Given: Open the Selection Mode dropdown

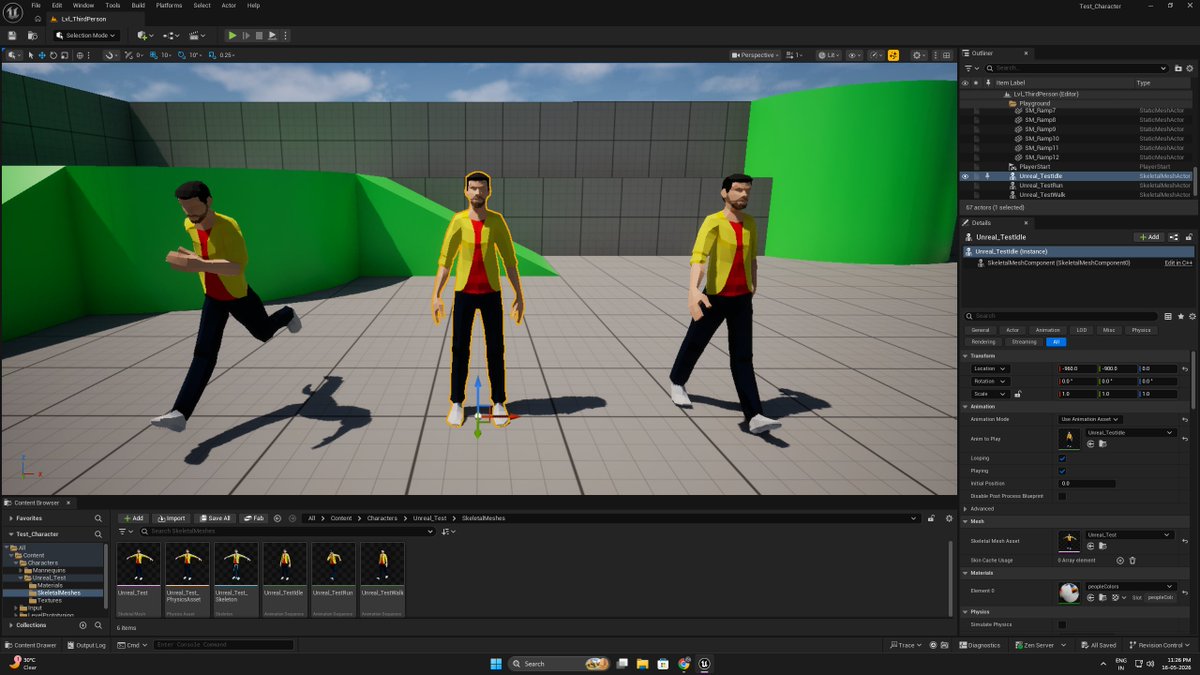Looking at the screenshot, I should pyautogui.click(x=85, y=35).
